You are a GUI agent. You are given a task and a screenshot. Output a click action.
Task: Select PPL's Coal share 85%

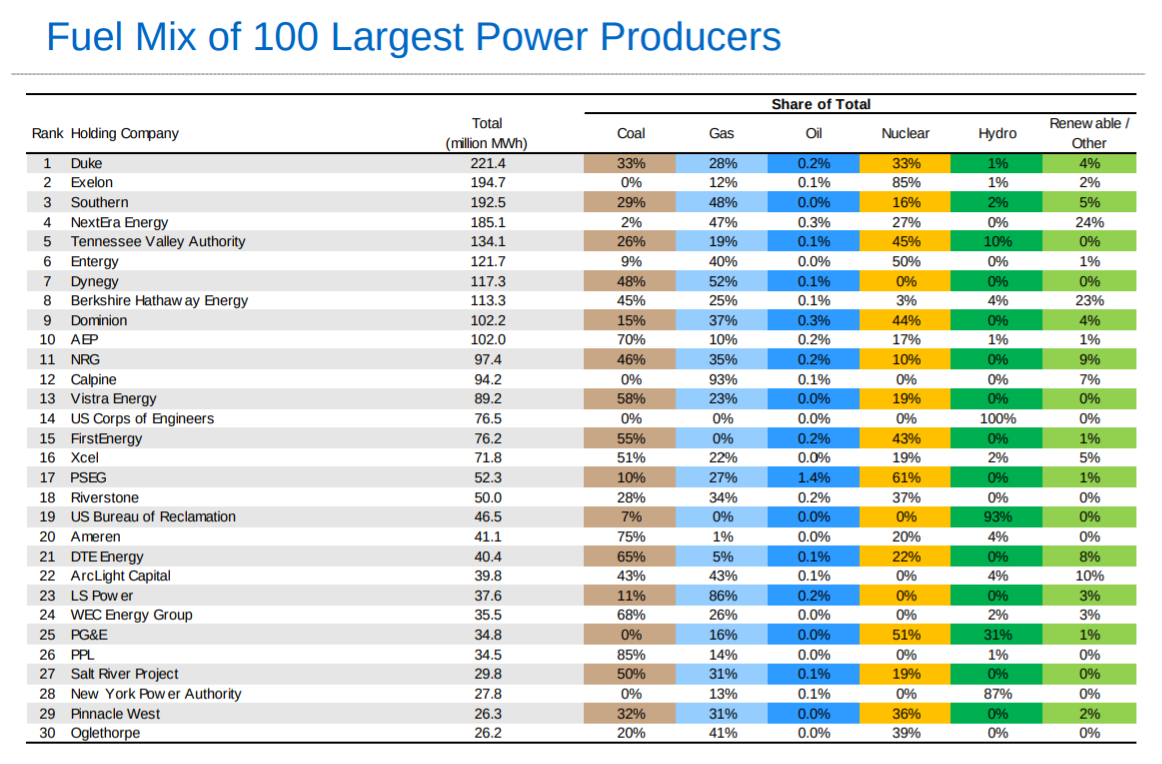coord(631,655)
